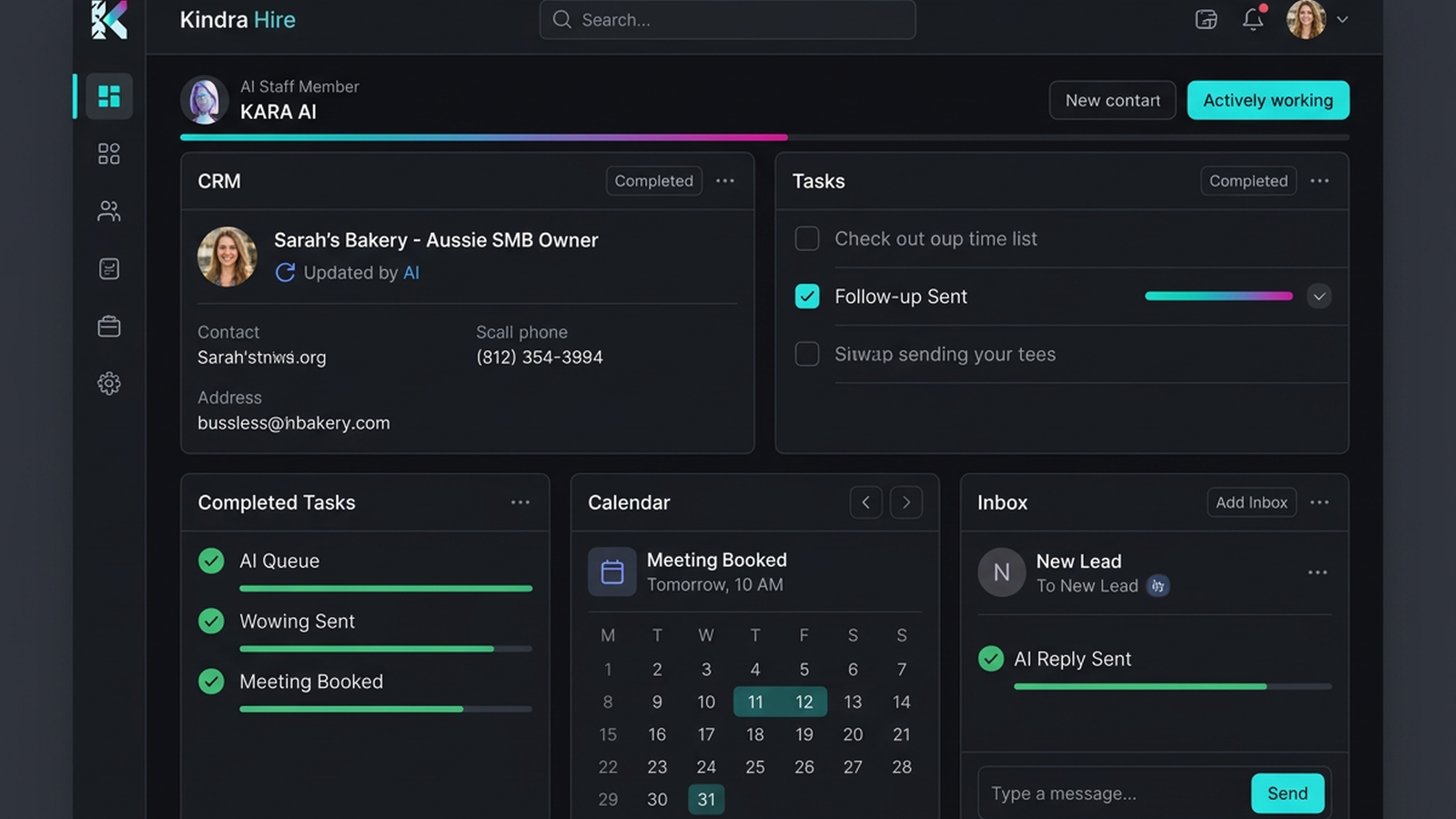Click Sarah's Bakery contact photo
The height and width of the screenshot is (819, 1456).
pos(227,257)
